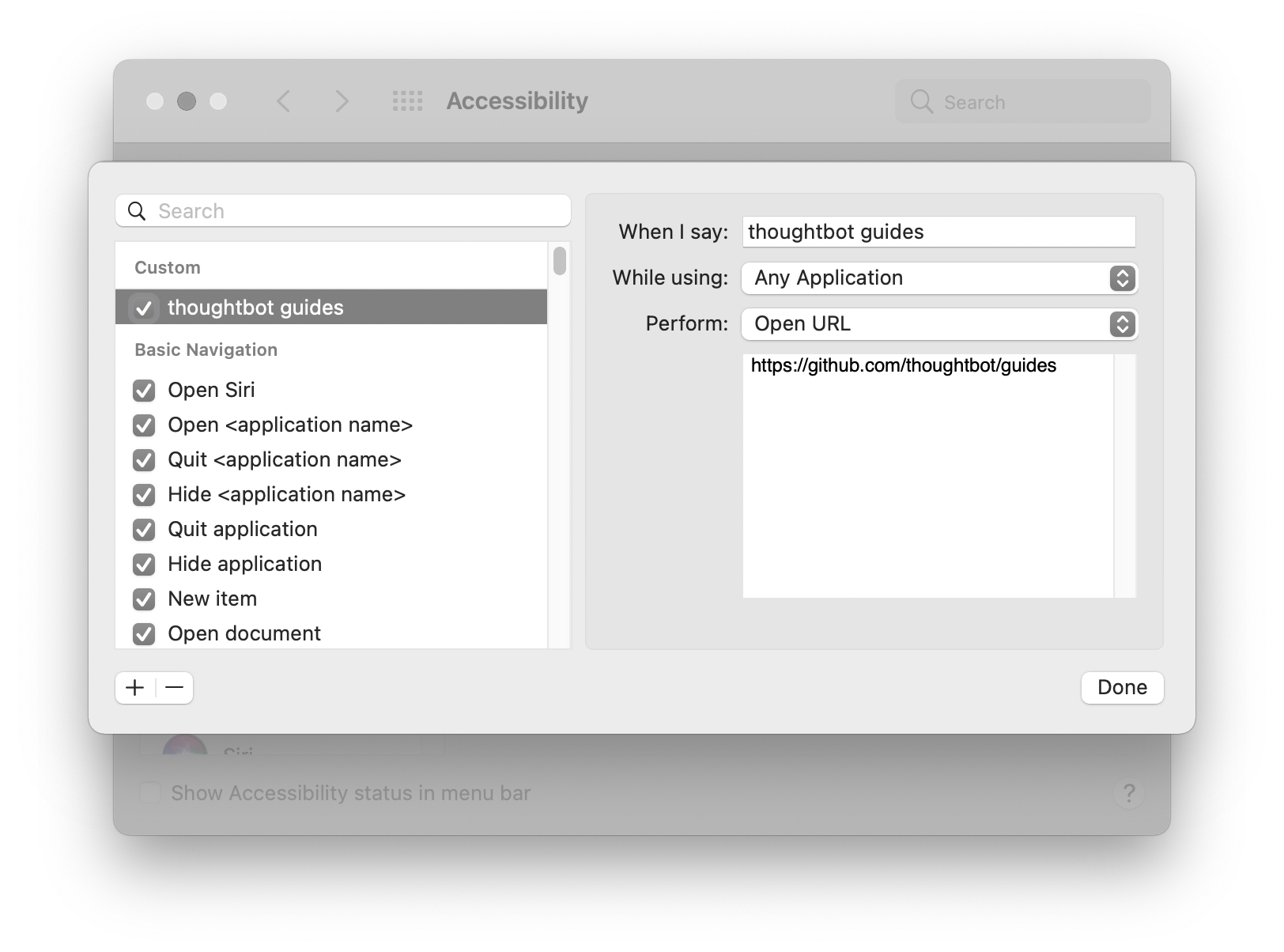Enable Show Accessibility status in menu bar

(150, 793)
